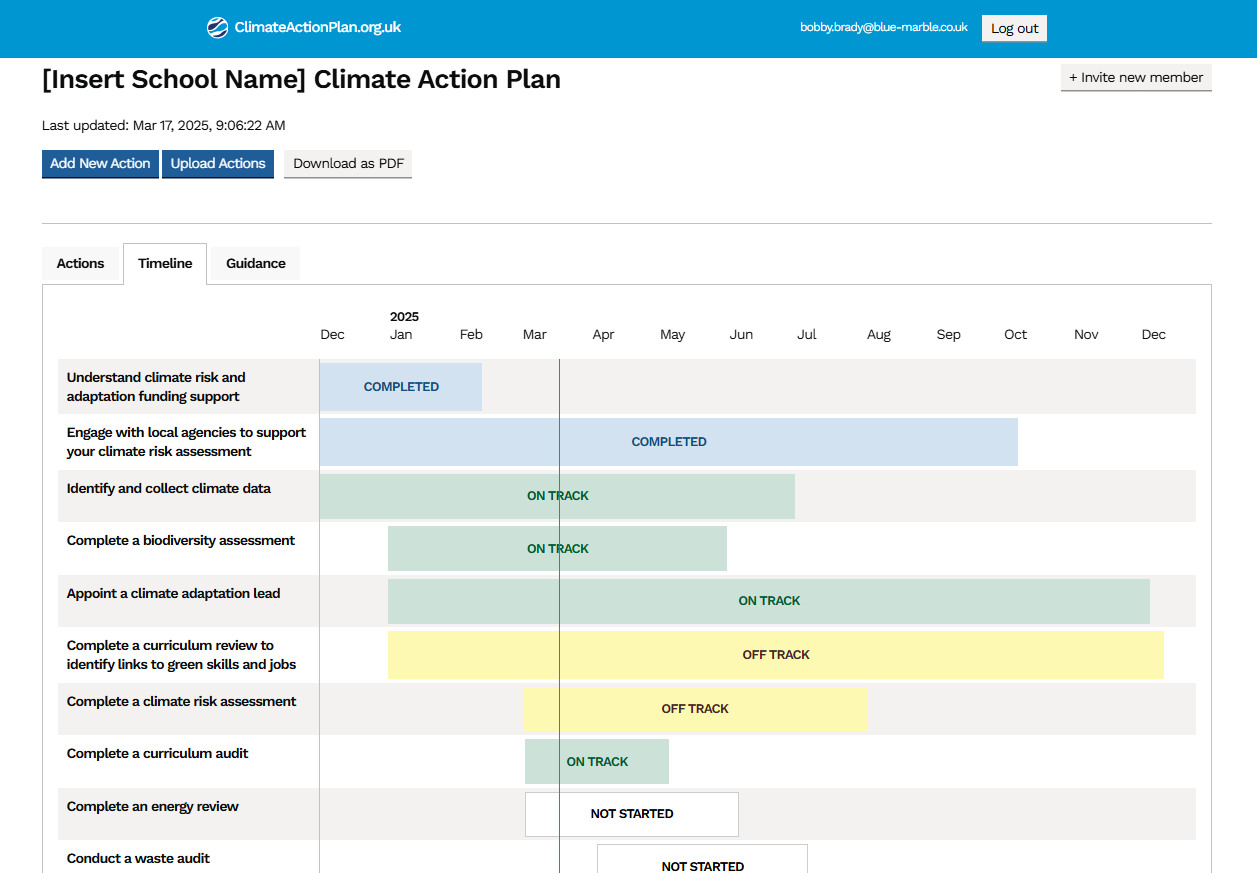Screen dimensions: 1257x873
Task: Click On Track bar for climate data
Action: click(x=557, y=496)
